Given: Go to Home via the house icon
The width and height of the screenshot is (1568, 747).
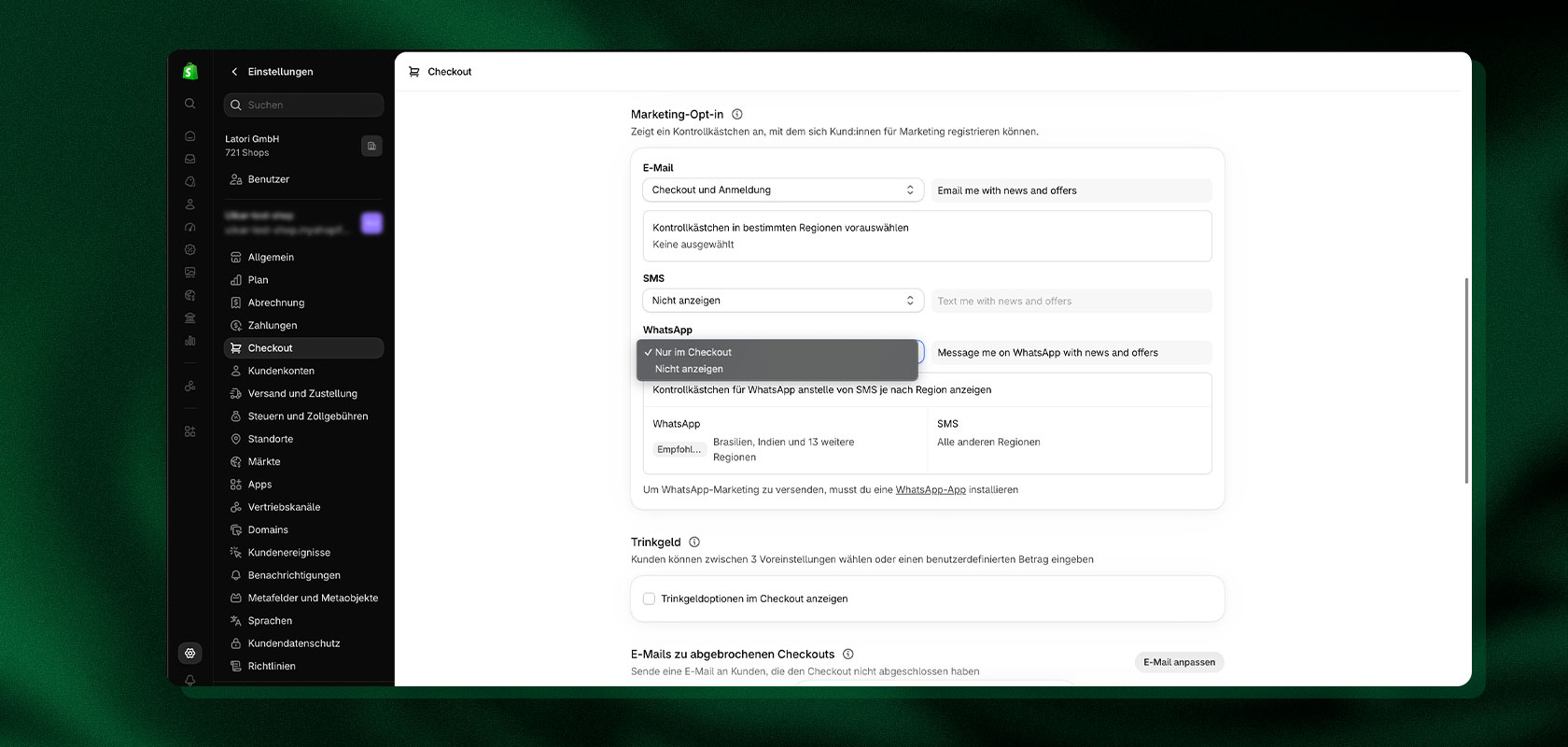Looking at the screenshot, I should pyautogui.click(x=190, y=136).
